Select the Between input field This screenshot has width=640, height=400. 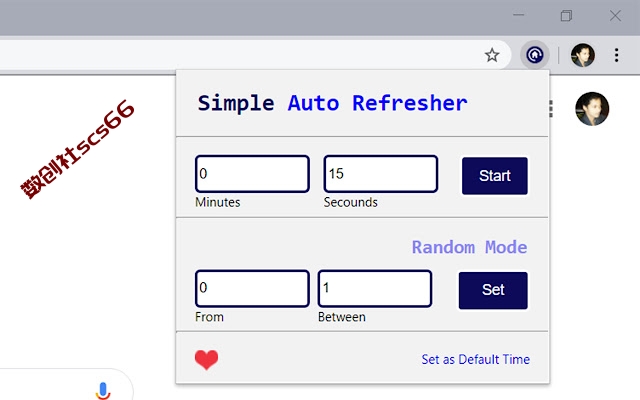click(x=375, y=288)
